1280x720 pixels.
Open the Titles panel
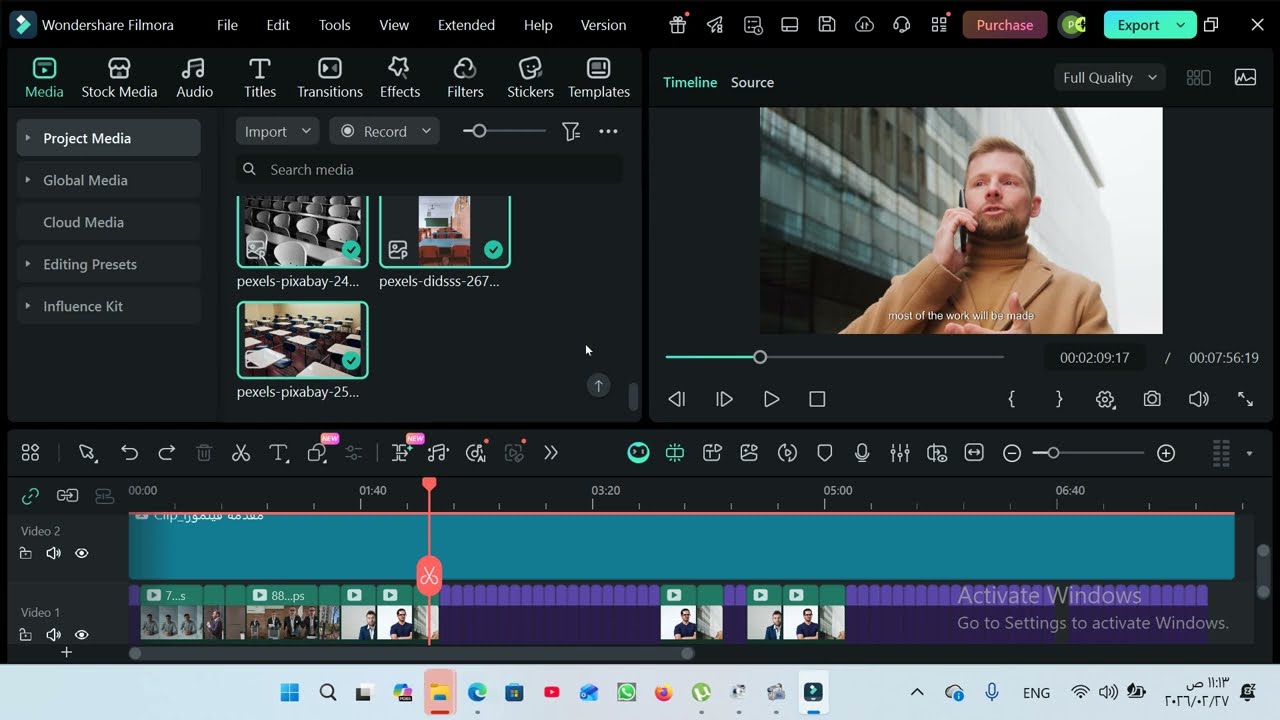click(260, 78)
